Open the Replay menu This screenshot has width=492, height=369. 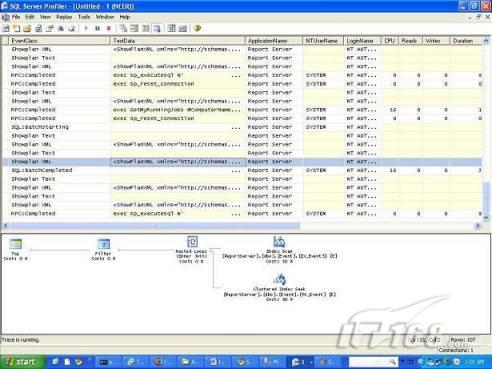point(64,17)
